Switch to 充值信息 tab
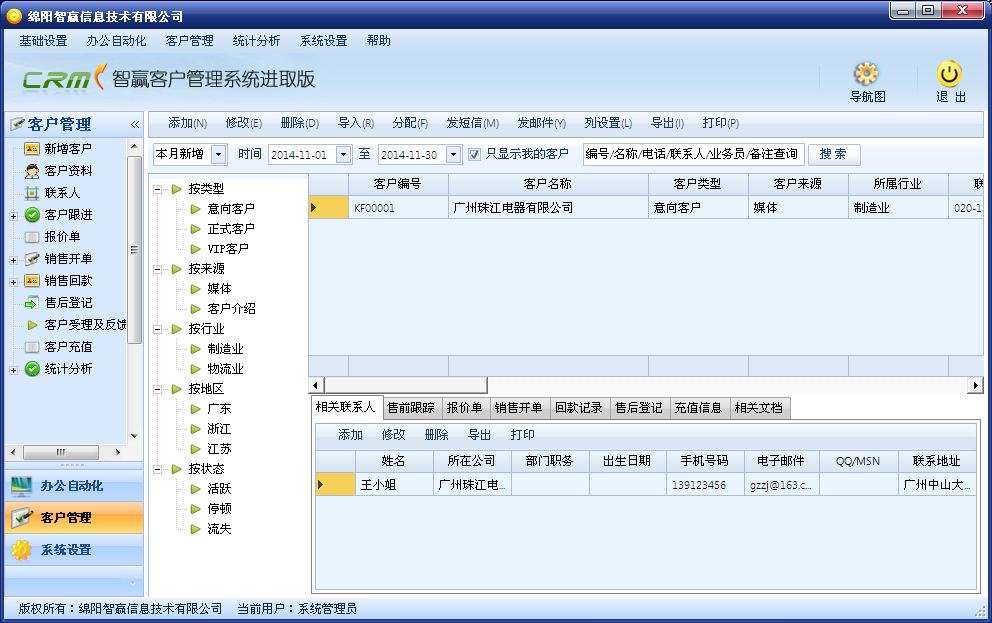Image resolution: width=992 pixels, height=623 pixels. pyautogui.click(x=698, y=408)
